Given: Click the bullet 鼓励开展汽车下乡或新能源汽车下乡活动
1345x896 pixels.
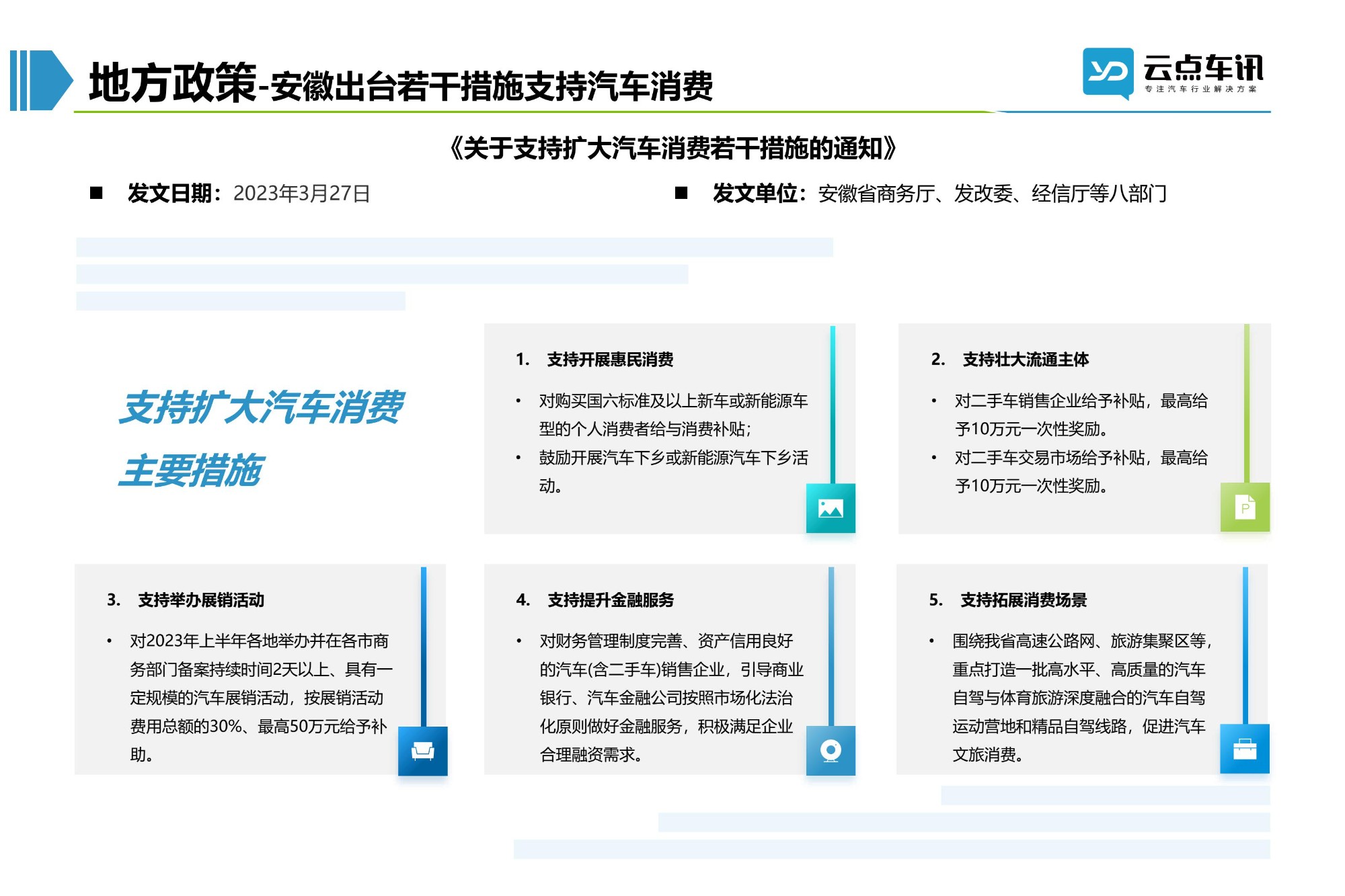Looking at the screenshot, I should (673, 472).
